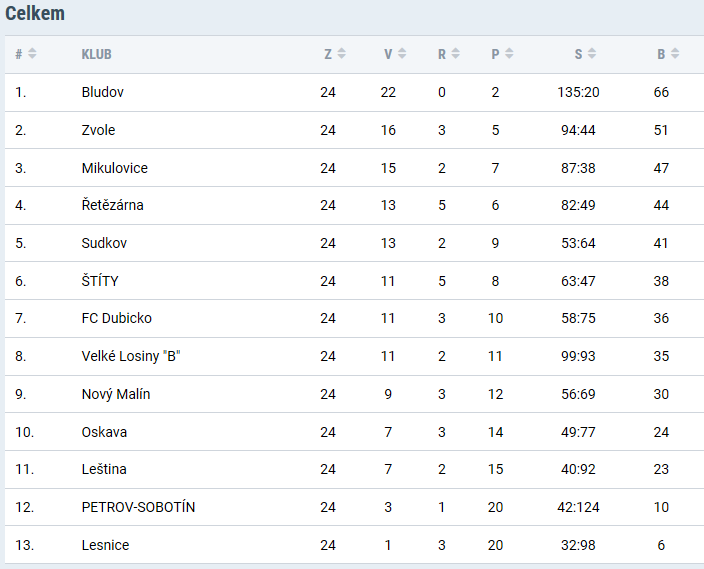Click sort arrows beside Z column
Image resolution: width=704 pixels, height=569 pixels.
(x=342, y=53)
